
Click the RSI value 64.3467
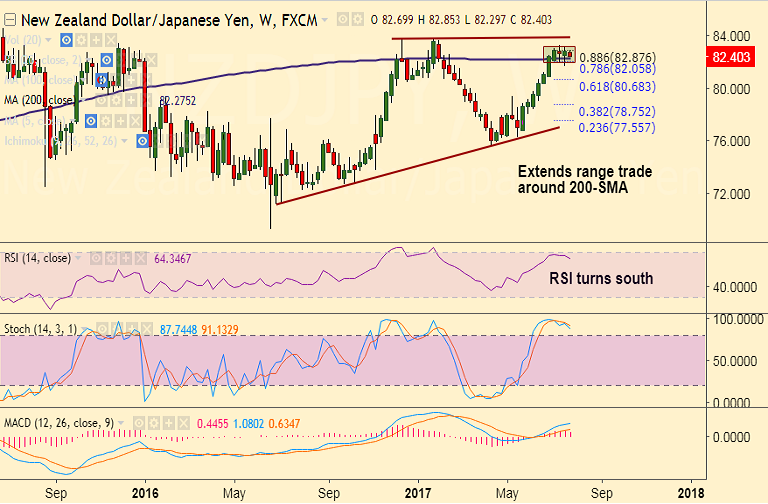coord(172,259)
